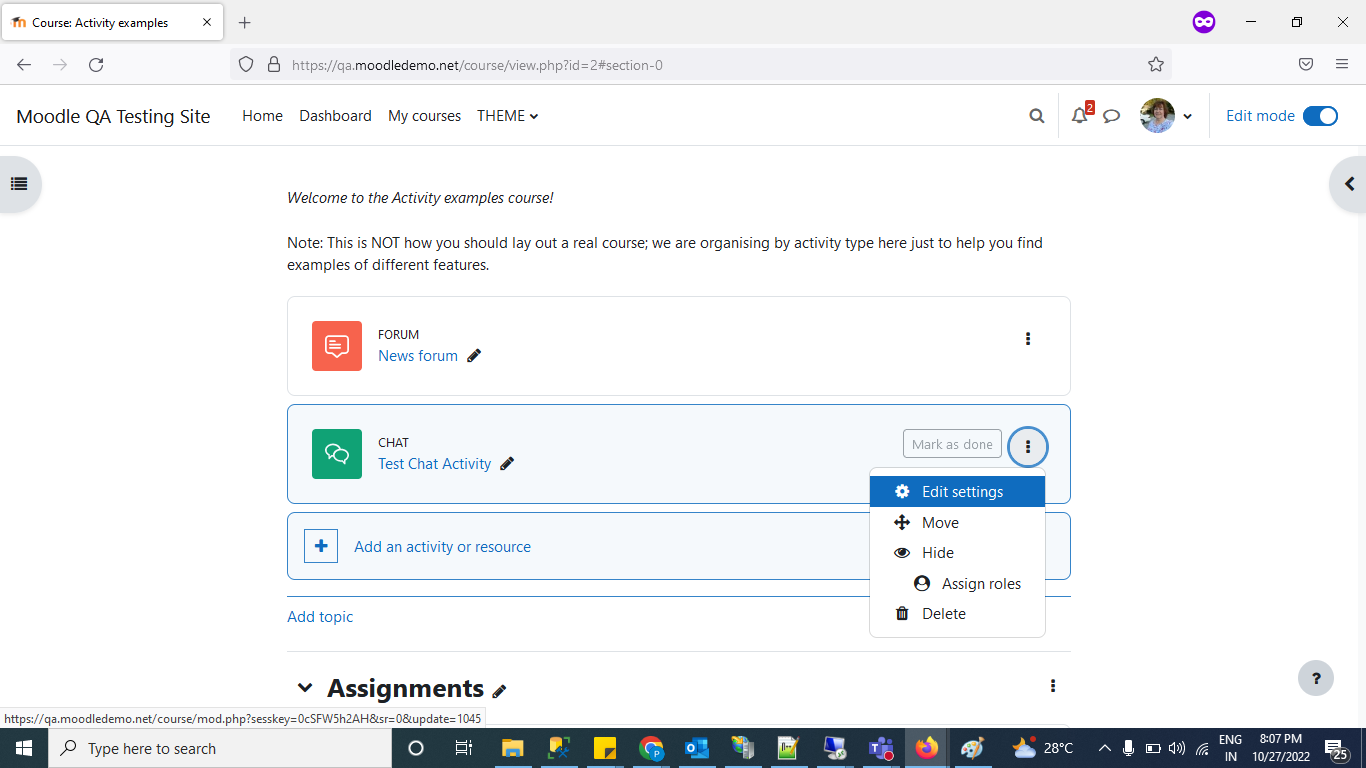Click the Windows Start button

click(24, 748)
